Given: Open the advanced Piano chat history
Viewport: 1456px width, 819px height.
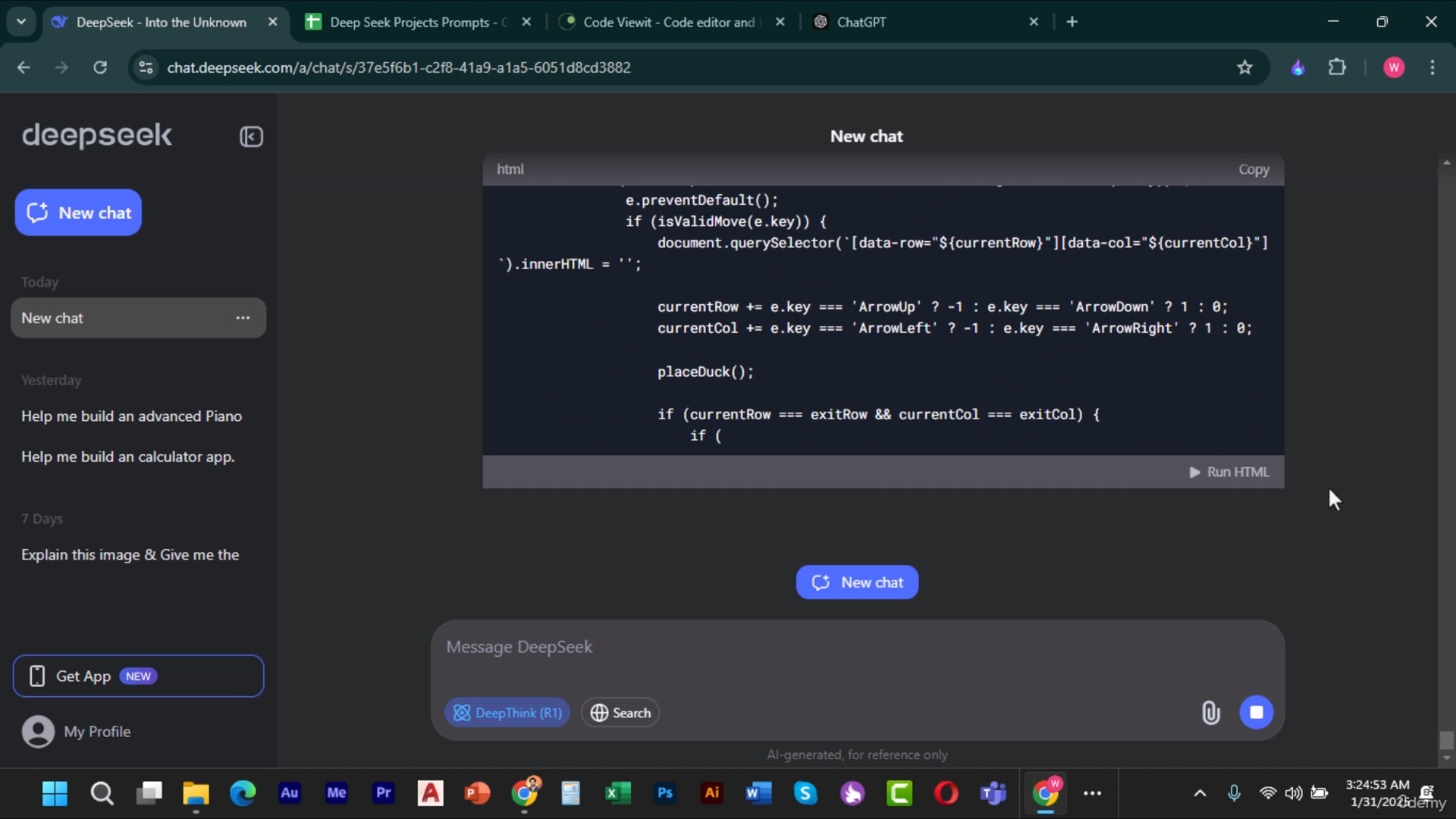Looking at the screenshot, I should point(131,416).
